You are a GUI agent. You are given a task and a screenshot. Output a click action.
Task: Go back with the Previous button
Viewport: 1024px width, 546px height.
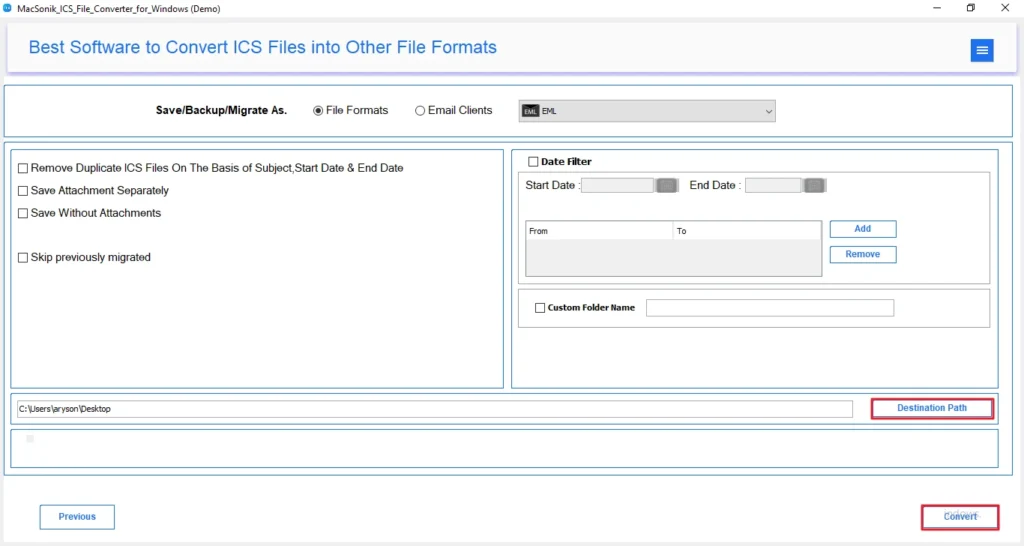click(x=77, y=517)
